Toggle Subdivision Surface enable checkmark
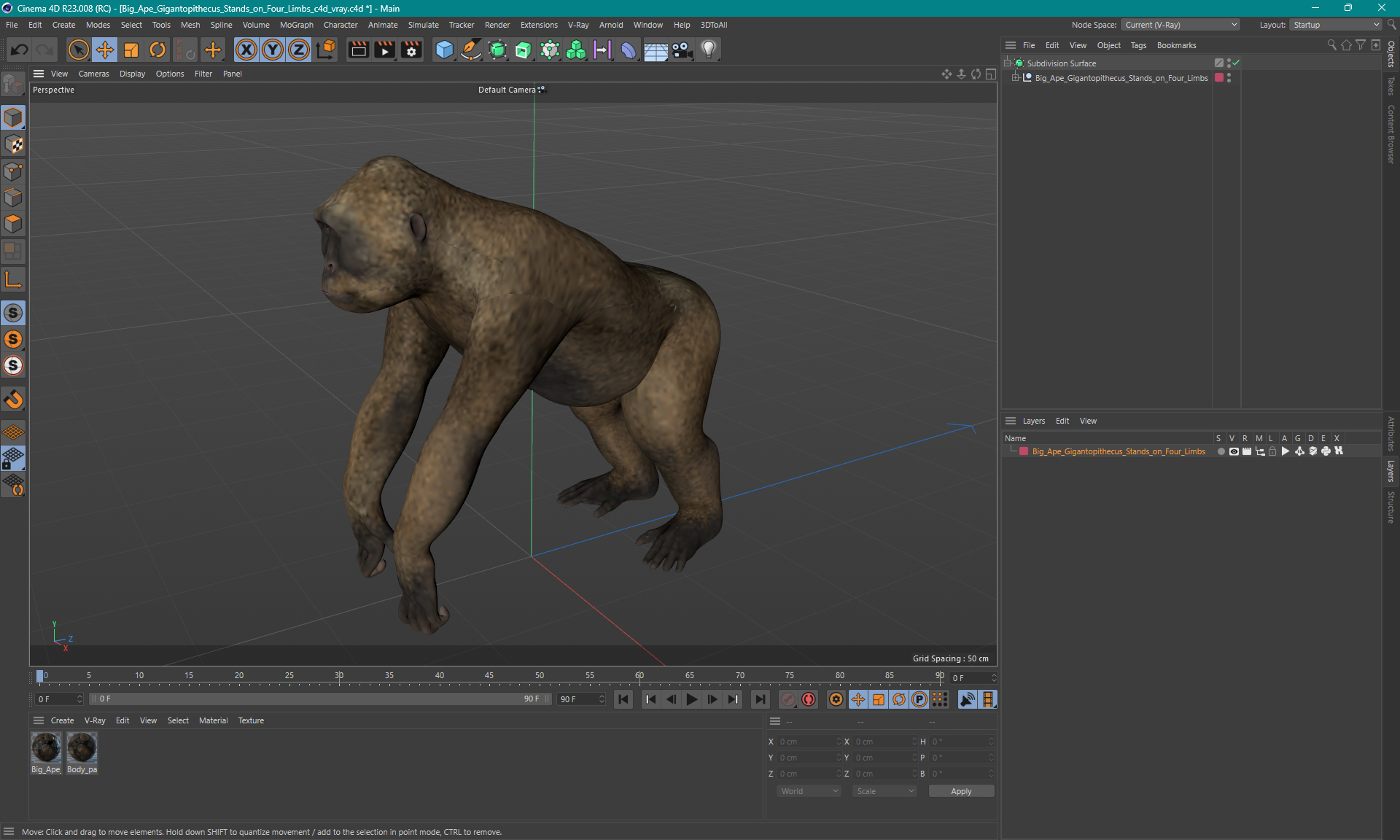Viewport: 1400px width, 840px height. 1236,63
